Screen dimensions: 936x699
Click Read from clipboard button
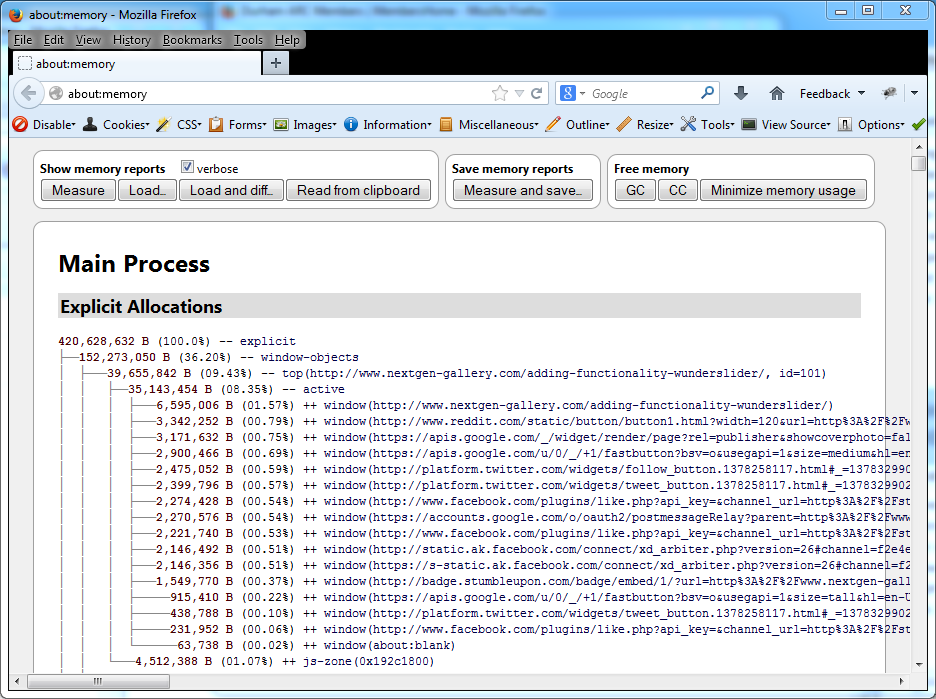click(359, 190)
